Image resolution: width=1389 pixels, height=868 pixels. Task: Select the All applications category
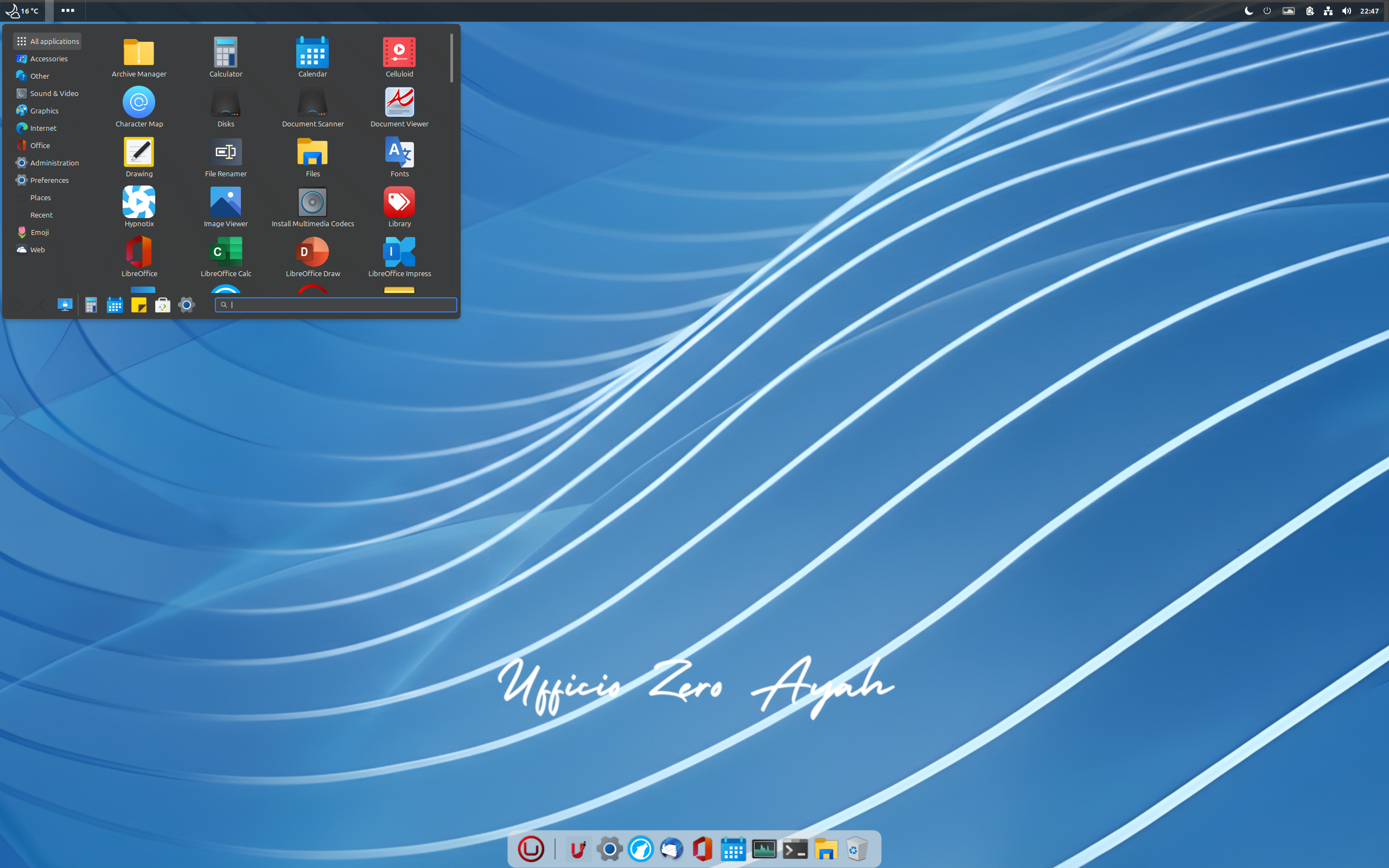point(47,41)
